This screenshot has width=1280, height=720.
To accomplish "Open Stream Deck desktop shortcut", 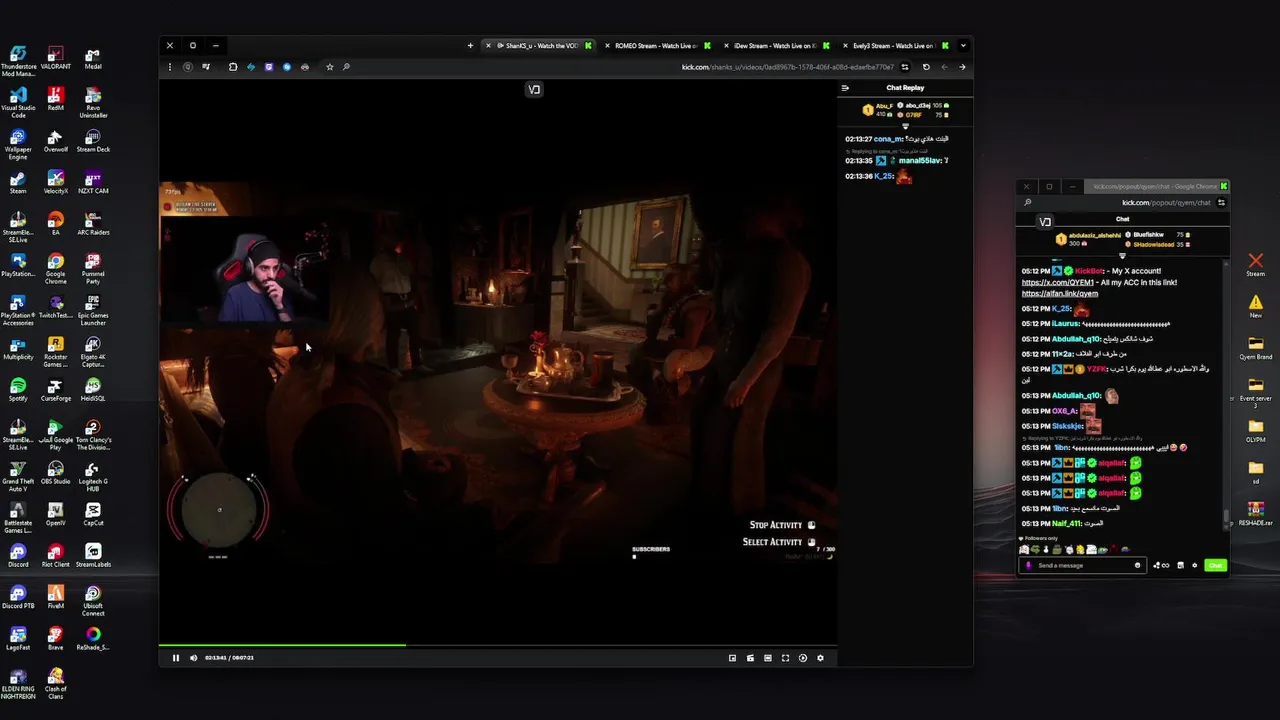I will coord(93,141).
